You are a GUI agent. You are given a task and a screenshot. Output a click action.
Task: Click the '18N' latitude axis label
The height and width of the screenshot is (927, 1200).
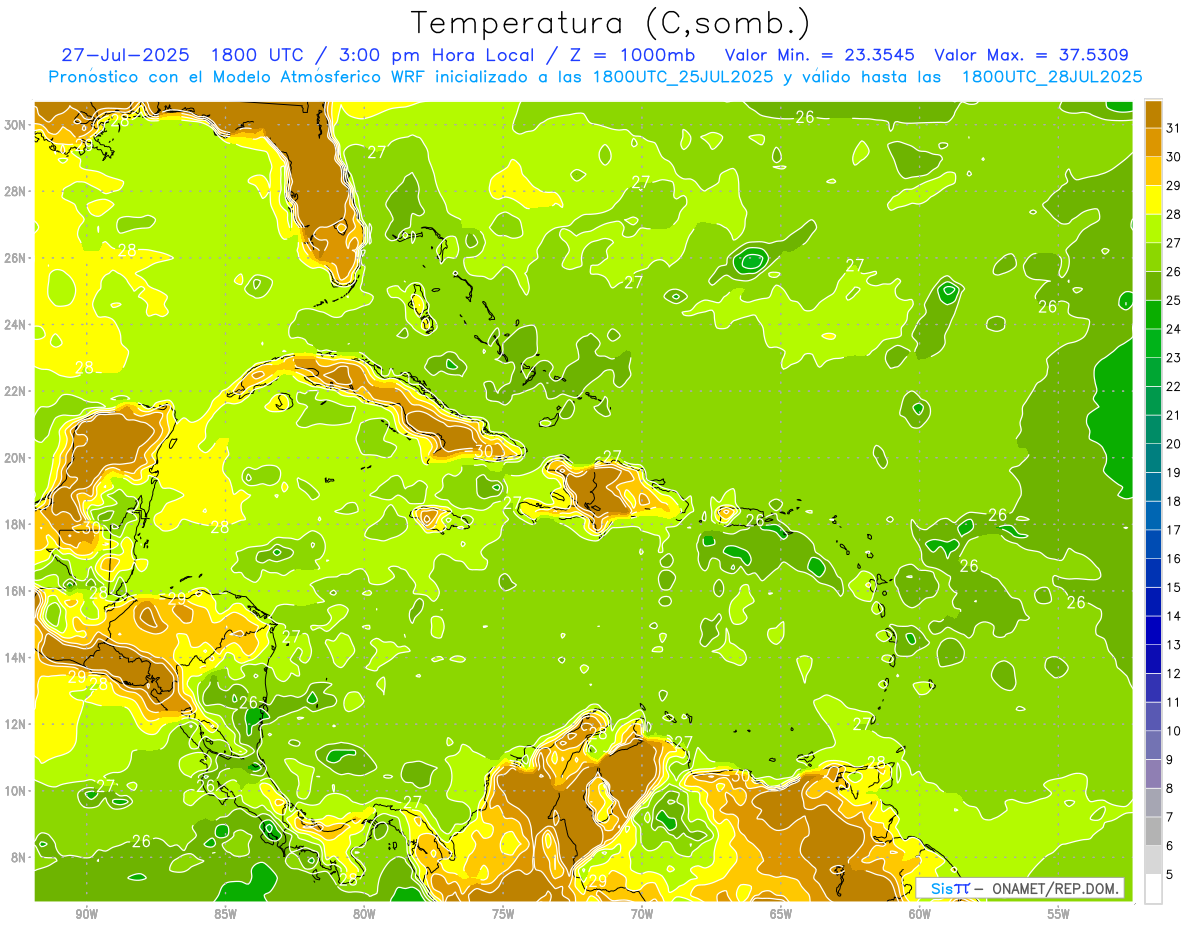pyautogui.click(x=15, y=524)
